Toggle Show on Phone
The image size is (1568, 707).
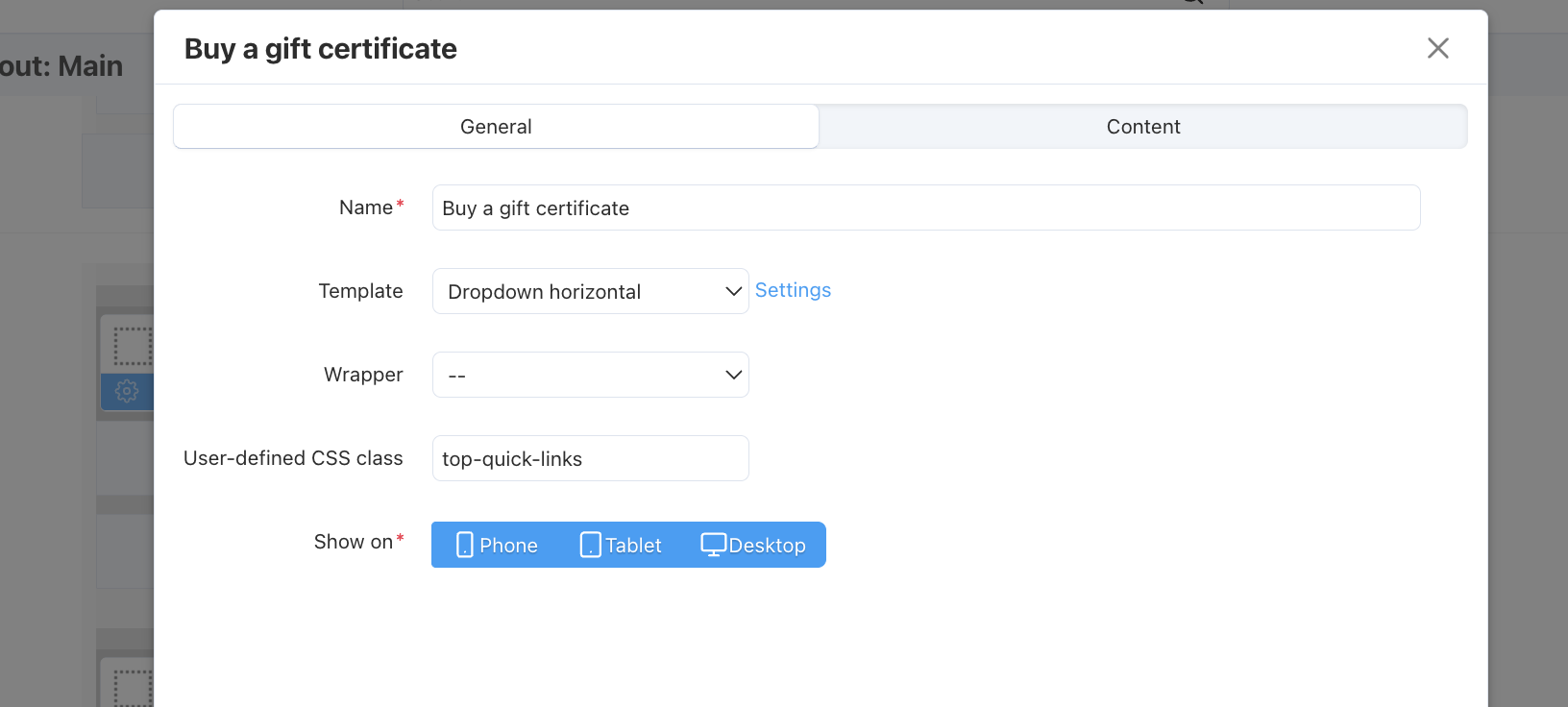pyautogui.click(x=497, y=545)
